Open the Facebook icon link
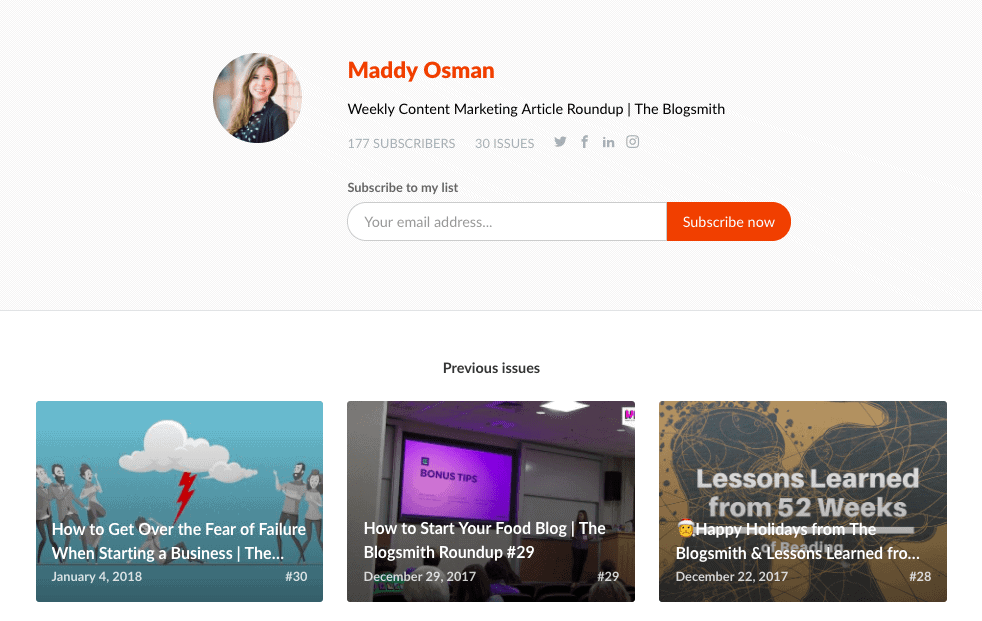Image resolution: width=982 pixels, height=621 pixels. [584, 142]
